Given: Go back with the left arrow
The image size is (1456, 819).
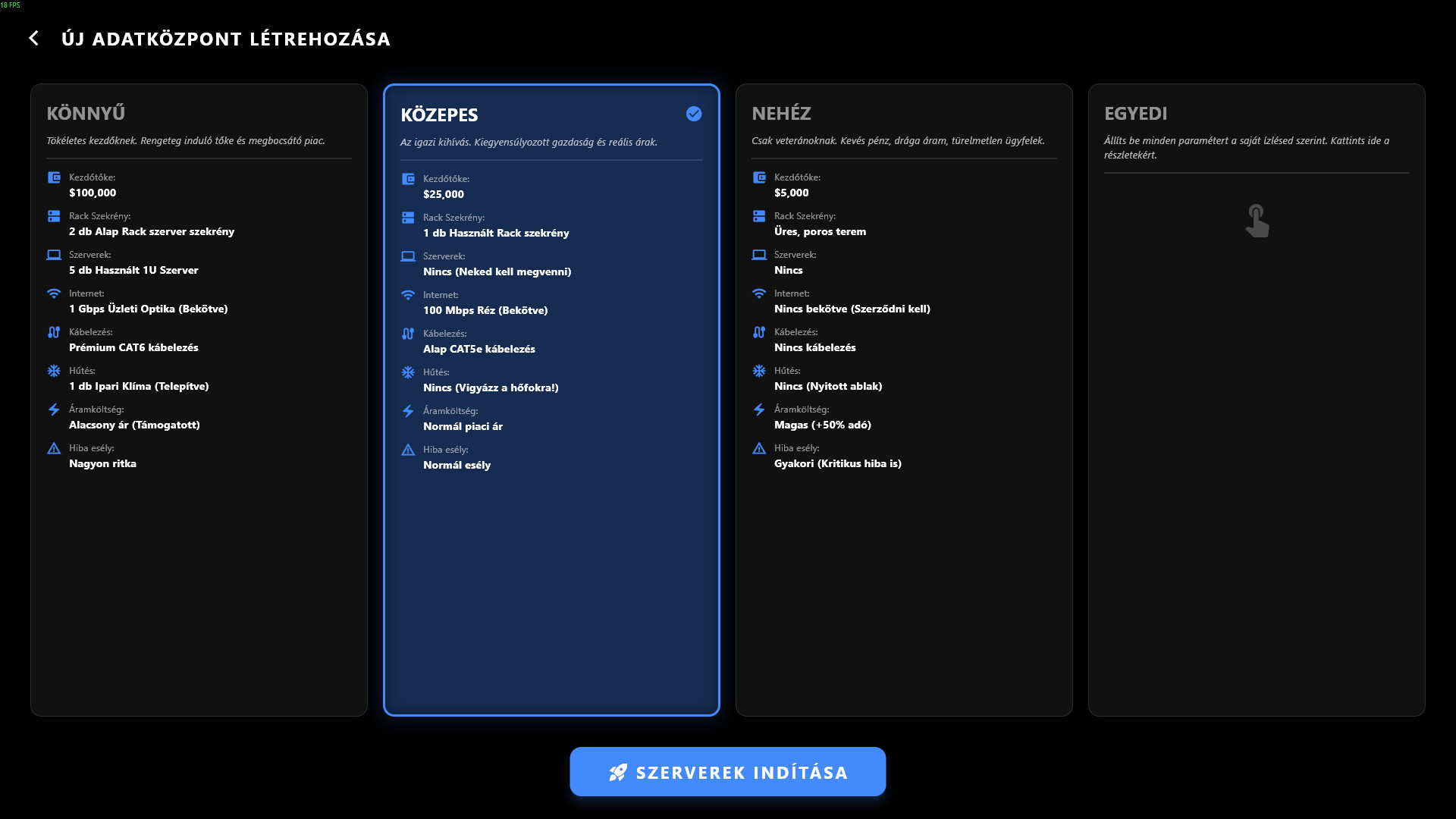Looking at the screenshot, I should point(33,38).
